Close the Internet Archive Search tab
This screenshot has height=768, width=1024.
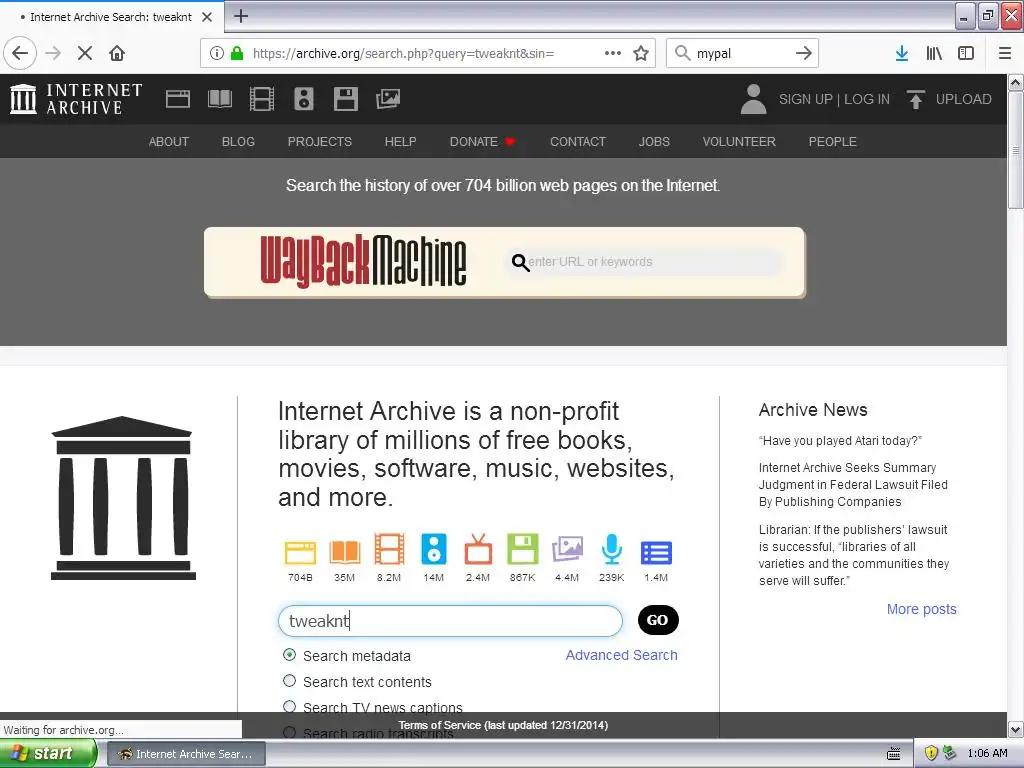tap(207, 17)
